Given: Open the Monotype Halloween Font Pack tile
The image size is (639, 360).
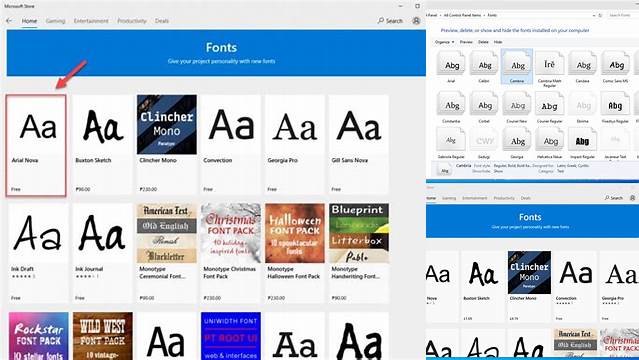Looking at the screenshot, I should click(295, 254).
